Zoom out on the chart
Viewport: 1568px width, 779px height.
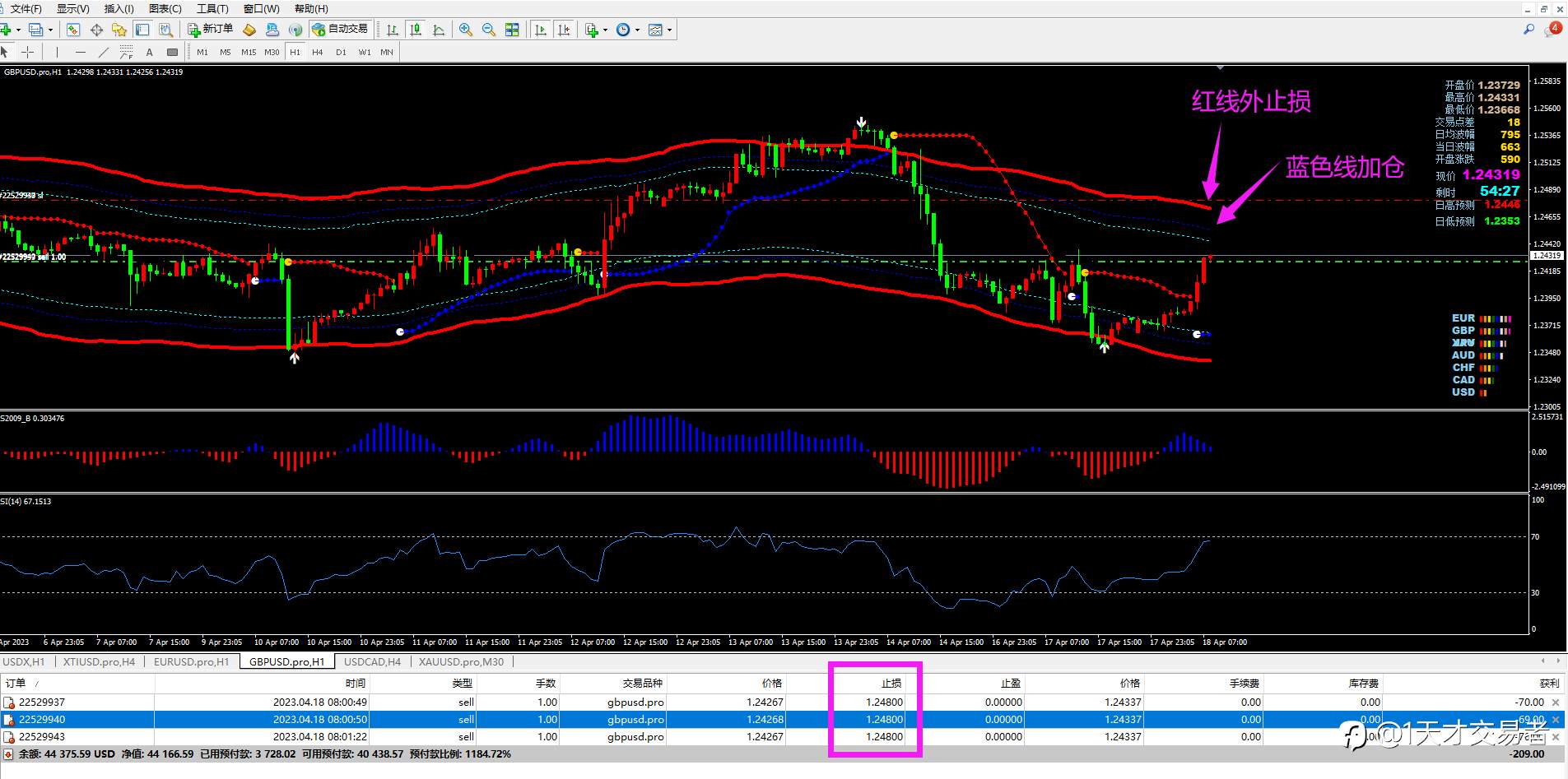pyautogui.click(x=489, y=30)
